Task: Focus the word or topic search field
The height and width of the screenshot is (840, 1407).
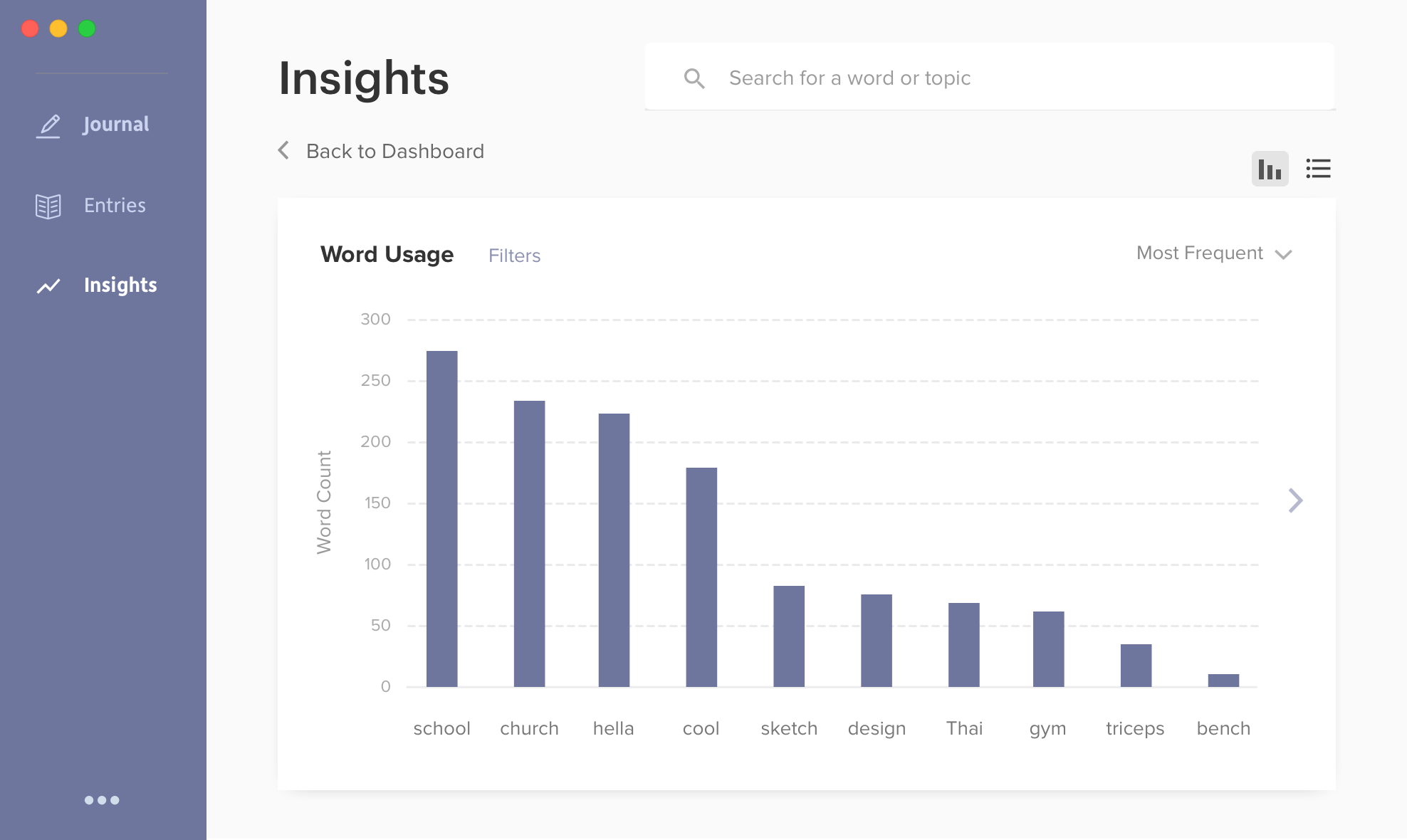Action: tap(990, 77)
